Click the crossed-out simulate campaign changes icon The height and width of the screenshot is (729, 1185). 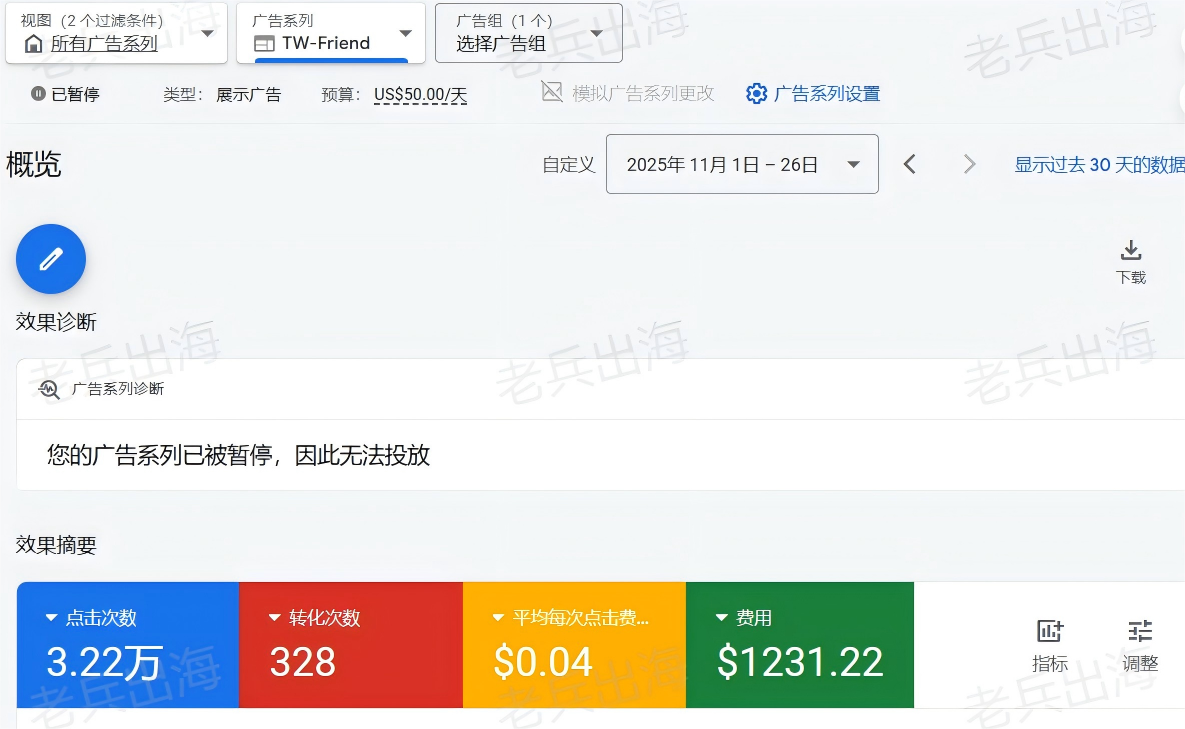pyautogui.click(x=552, y=93)
